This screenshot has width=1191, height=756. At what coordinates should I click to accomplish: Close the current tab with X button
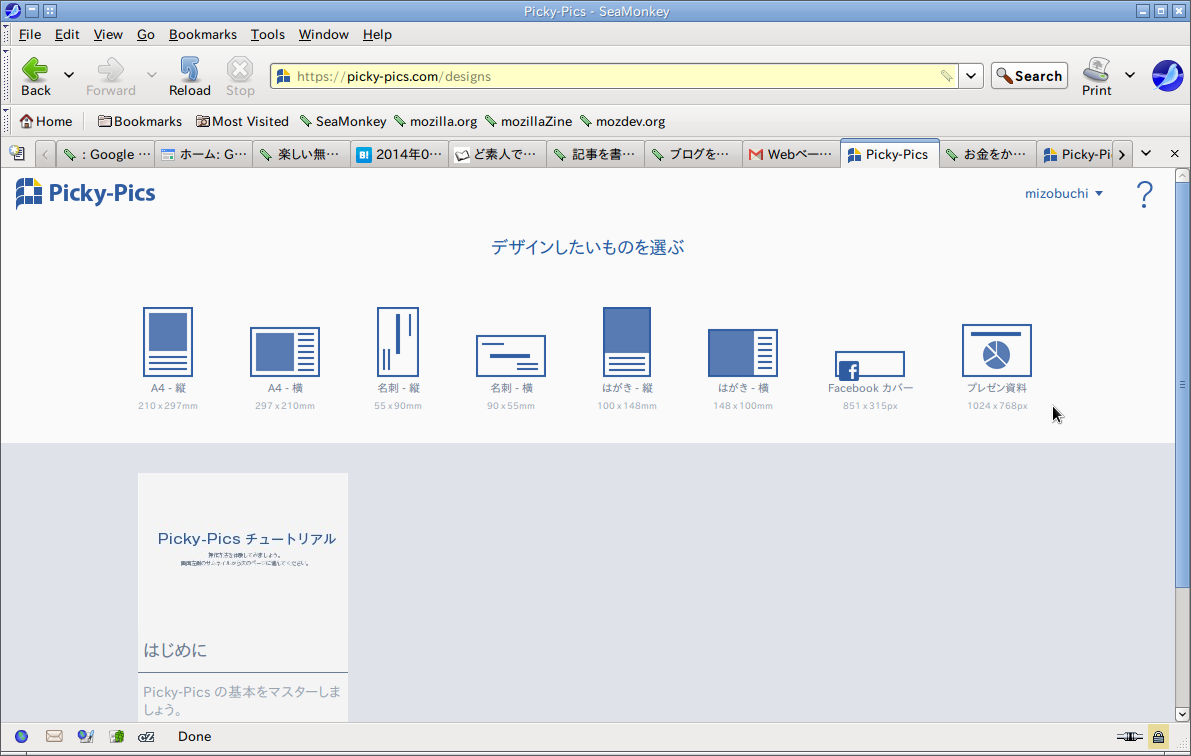click(x=1174, y=153)
